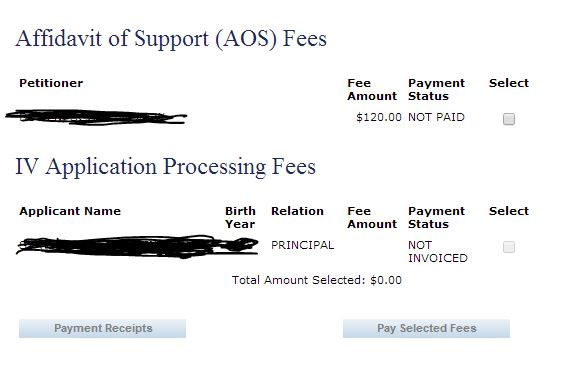
Task: Click the NOT INVOICED payment status text
Action: (x=438, y=252)
